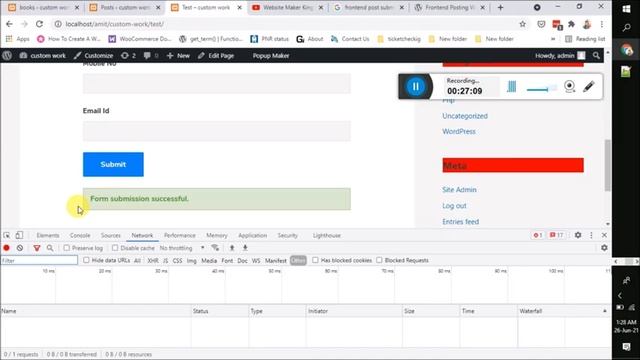Screen dimensions: 640x360
Task: Filter requests by XHR
Action: (153, 260)
